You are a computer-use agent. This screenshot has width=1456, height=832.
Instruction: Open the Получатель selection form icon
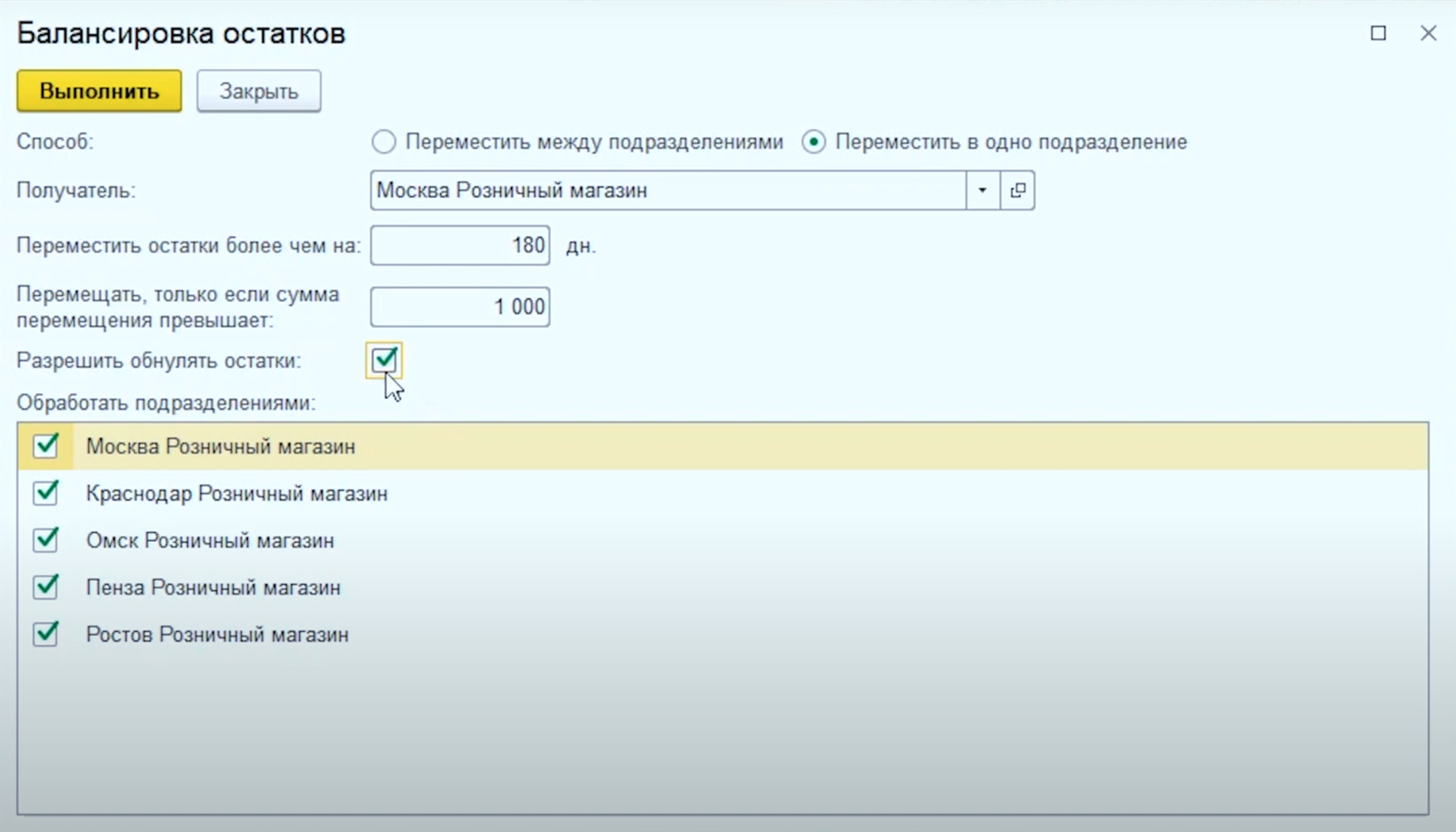(1017, 190)
